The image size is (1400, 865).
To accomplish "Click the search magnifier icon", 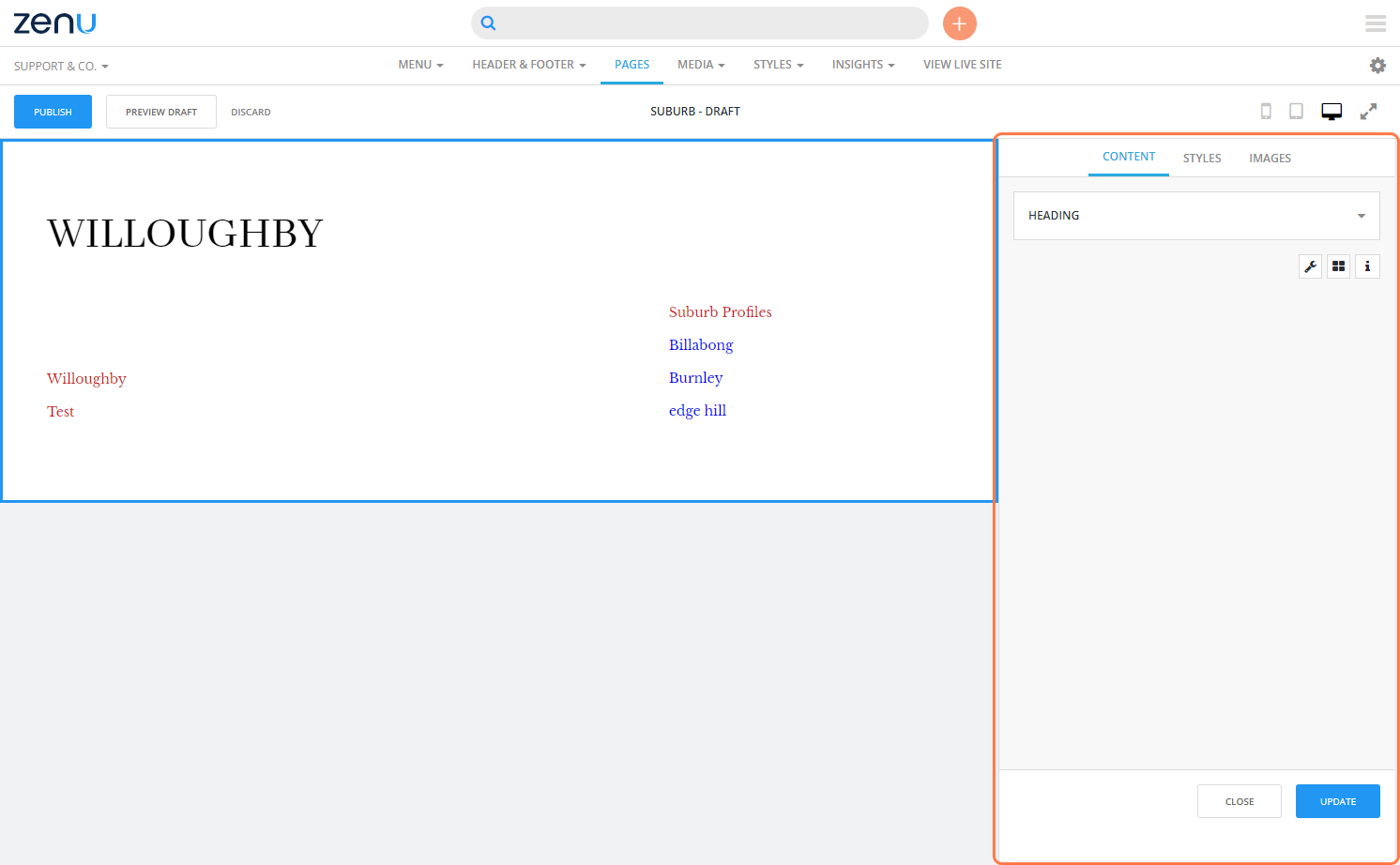I will click(488, 23).
